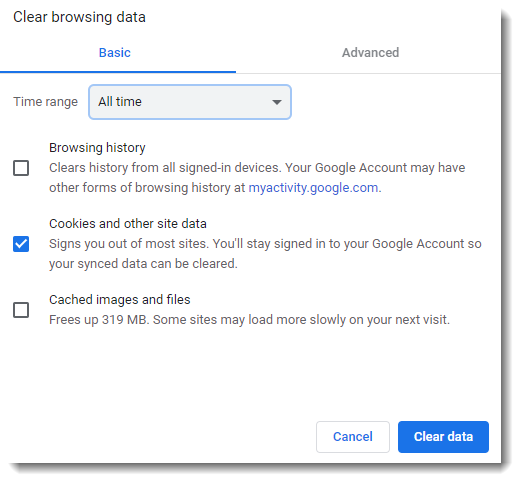Select the Cookies and other site data label

(128, 224)
